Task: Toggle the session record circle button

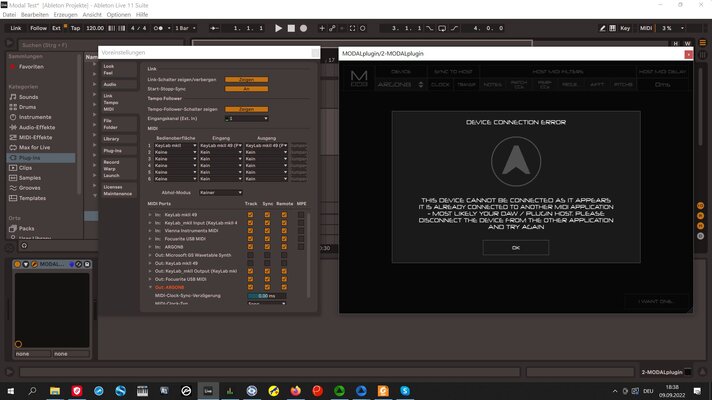Action: (x=362, y=28)
